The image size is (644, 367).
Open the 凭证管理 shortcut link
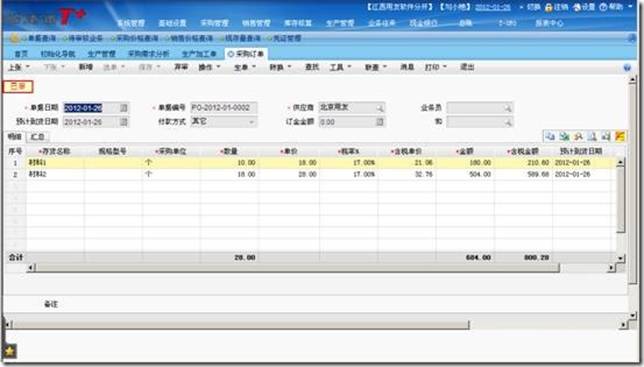tap(287, 39)
